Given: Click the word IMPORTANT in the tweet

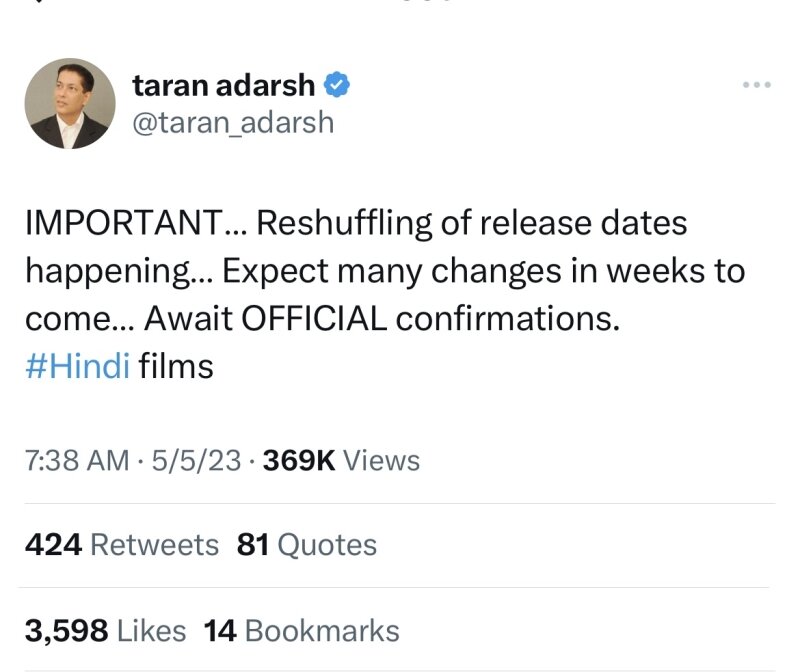Looking at the screenshot, I should click(124, 223).
